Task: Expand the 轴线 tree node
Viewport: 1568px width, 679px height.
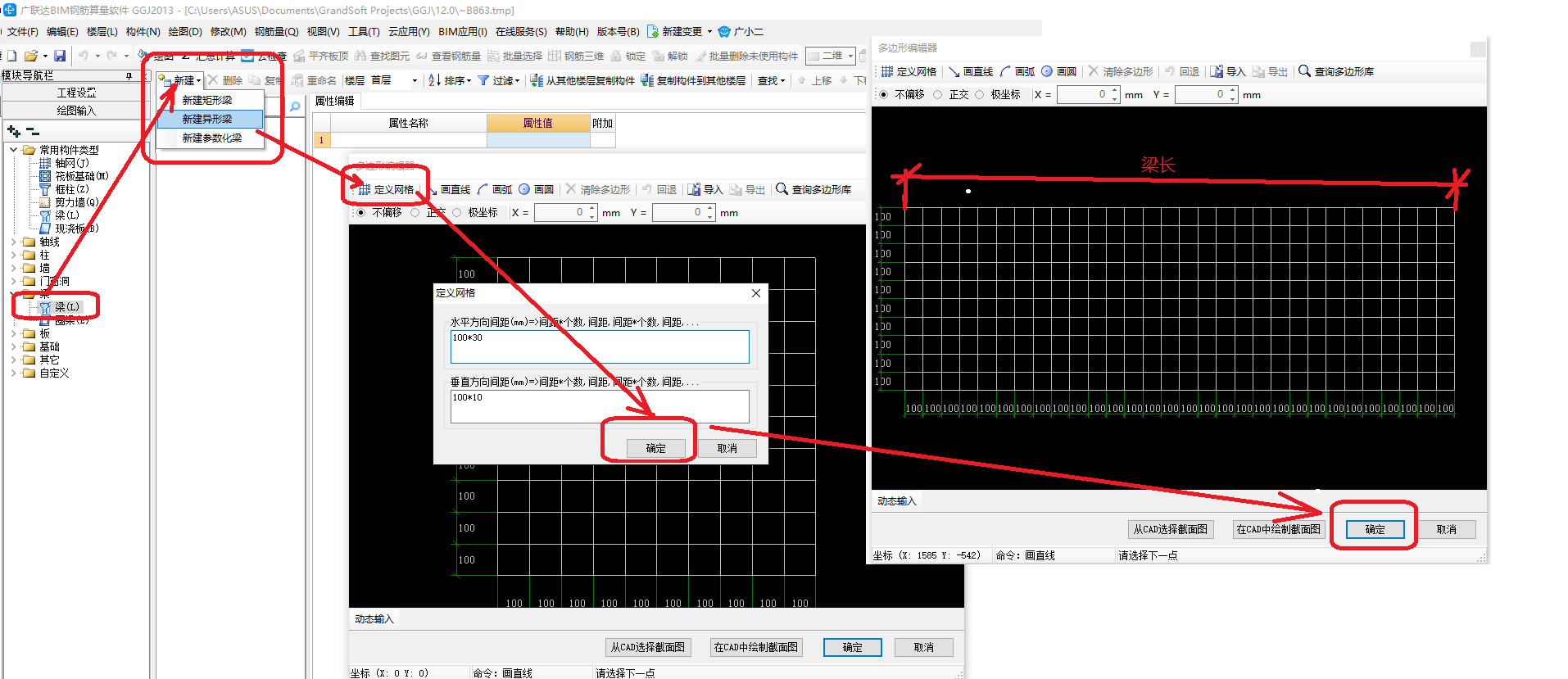Action: point(14,242)
